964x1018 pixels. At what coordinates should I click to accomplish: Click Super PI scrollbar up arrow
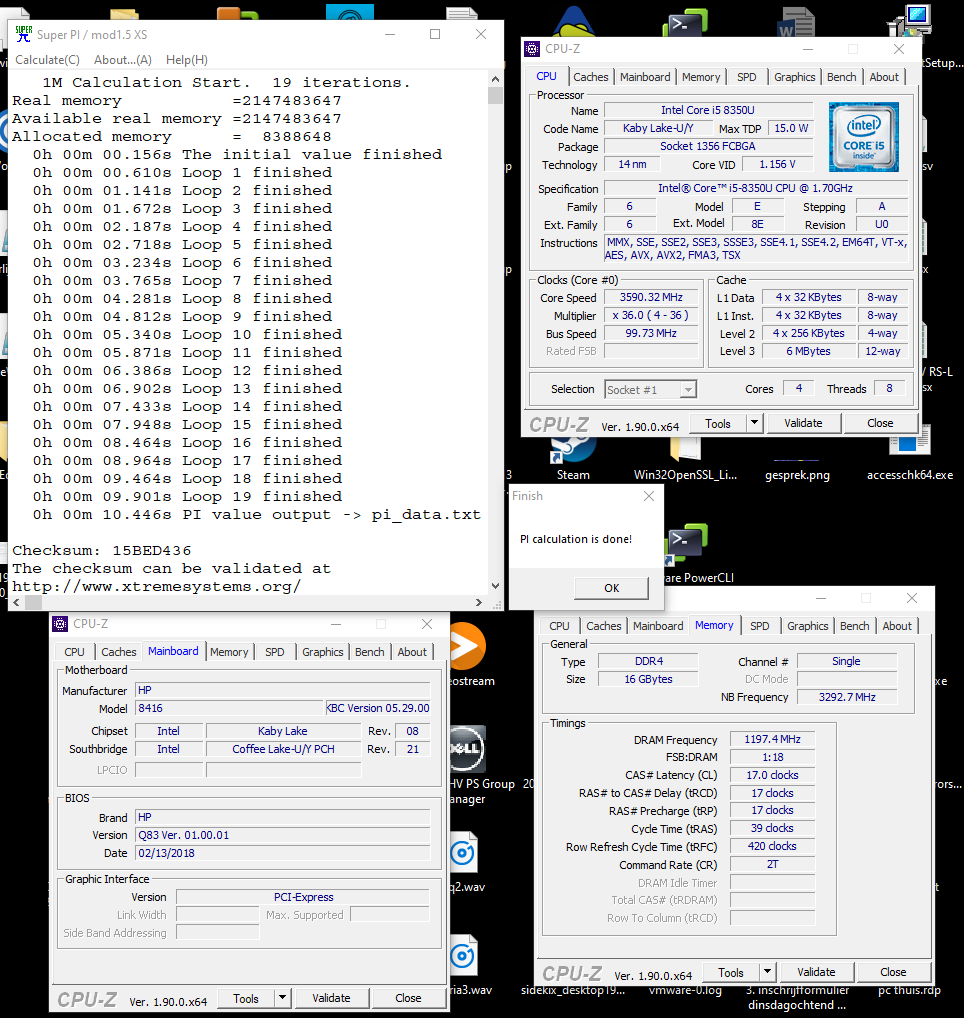(495, 79)
